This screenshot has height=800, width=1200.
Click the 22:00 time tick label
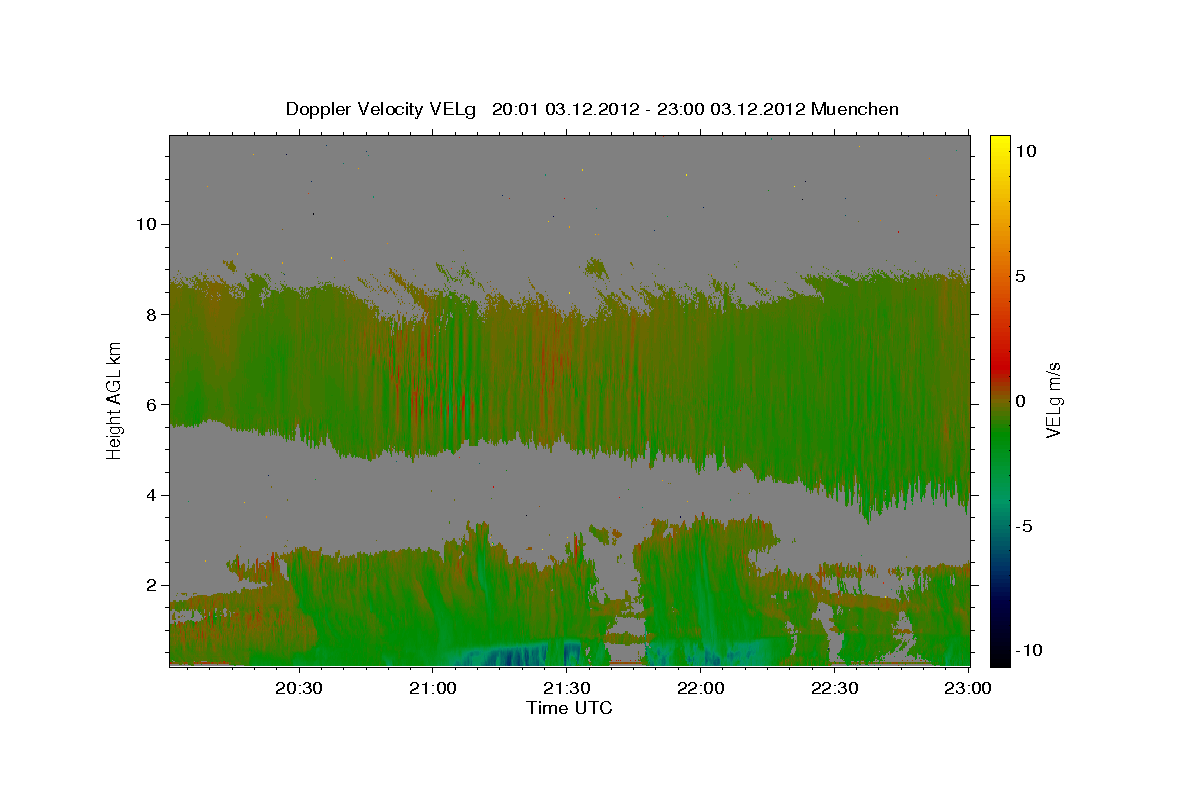pos(701,688)
